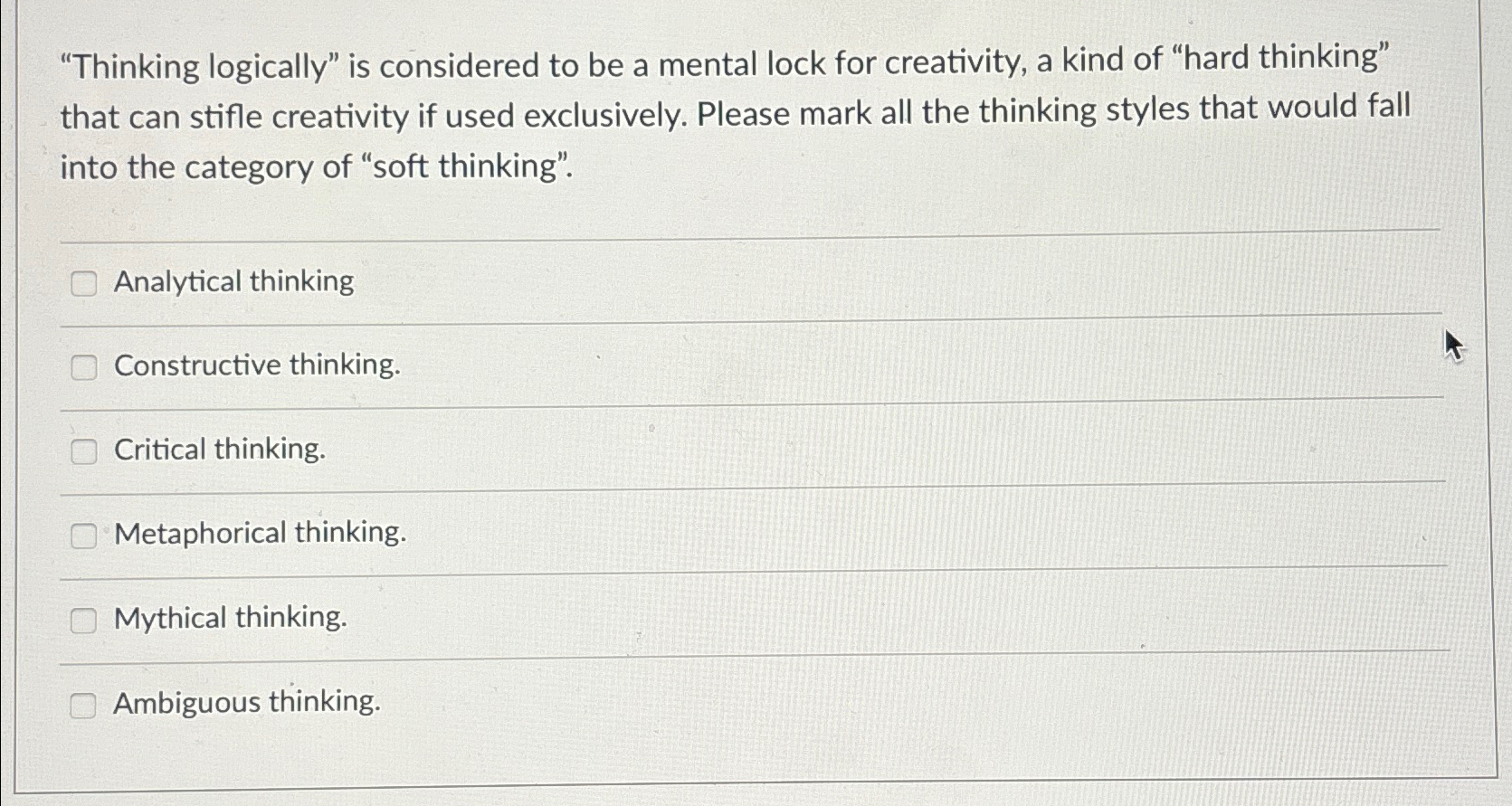
Task: Check the Mythical thinking checkbox
Action: pos(85,621)
